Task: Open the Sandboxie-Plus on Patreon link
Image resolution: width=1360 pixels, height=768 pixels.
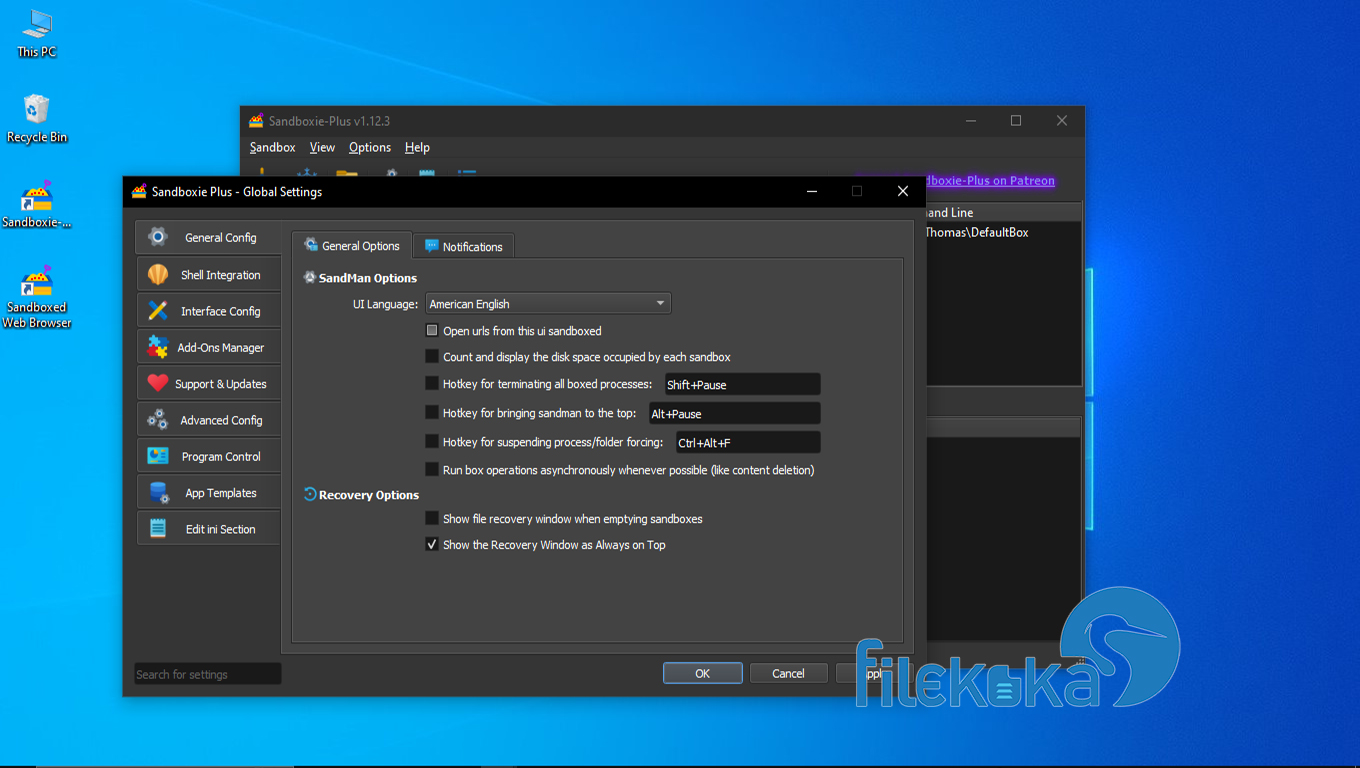Action: point(990,181)
